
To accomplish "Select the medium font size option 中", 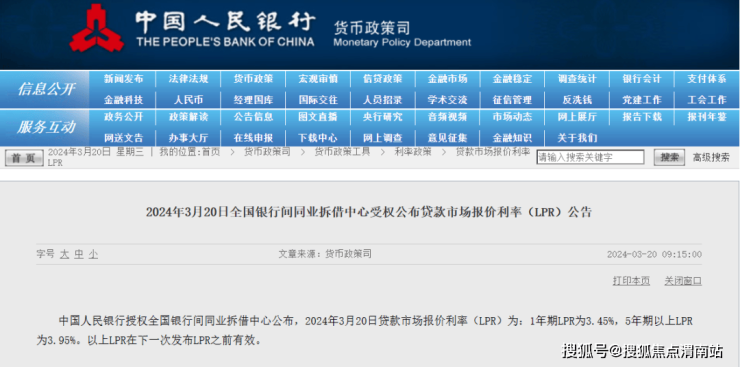I will [79, 254].
